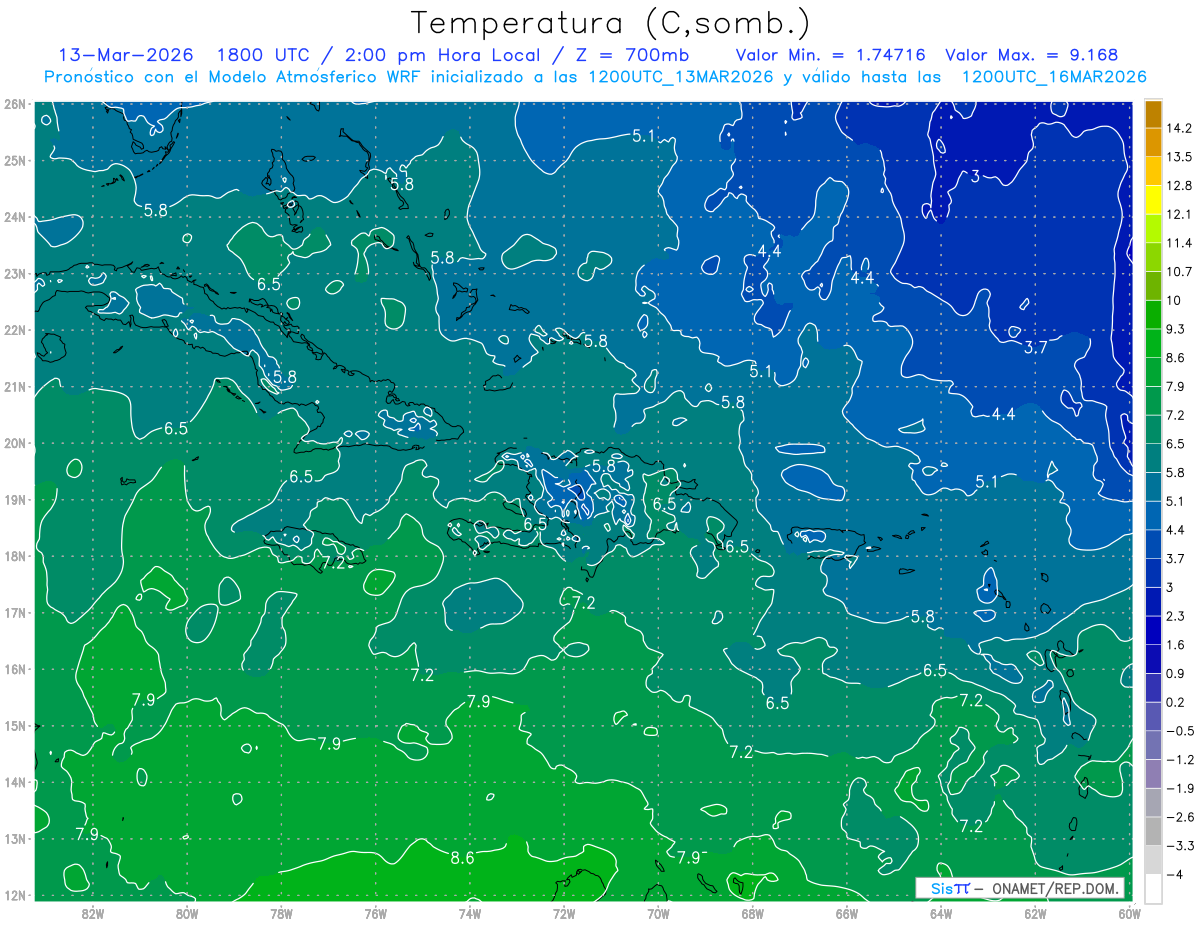Click the yellow swatch between 12.1 and 12.8

tap(1153, 200)
